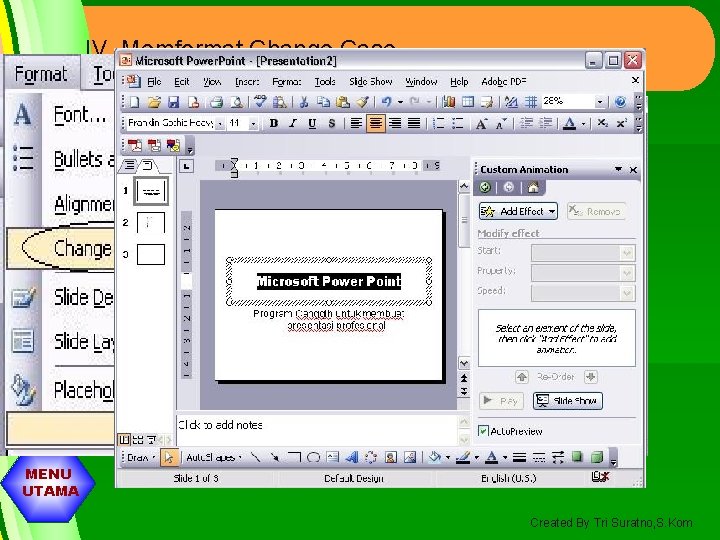Toggle Center alignment in the formatting toolbar
720x540 pixels.
[x=376, y=123]
